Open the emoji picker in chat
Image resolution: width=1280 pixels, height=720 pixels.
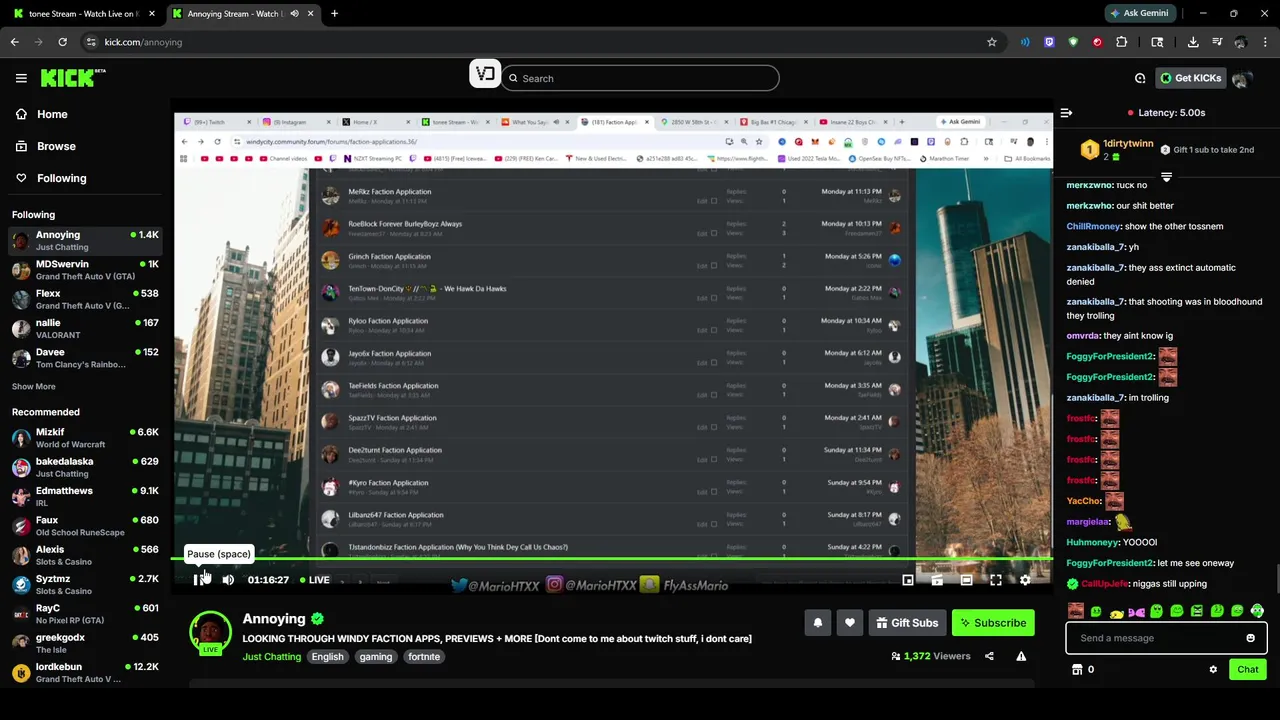coord(1250,638)
